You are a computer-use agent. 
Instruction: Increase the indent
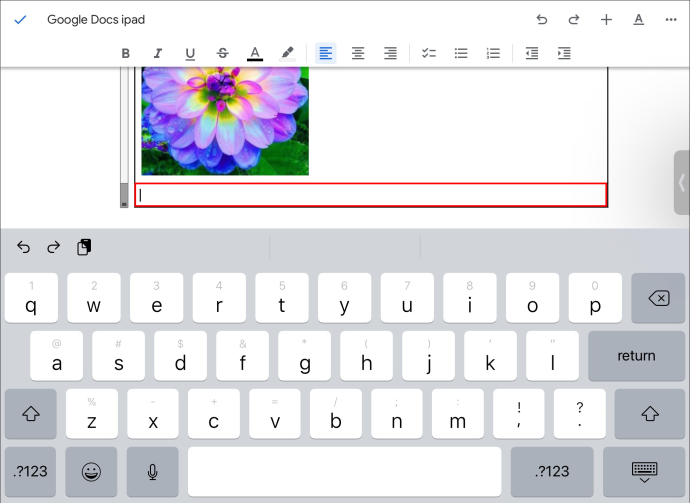click(x=564, y=53)
